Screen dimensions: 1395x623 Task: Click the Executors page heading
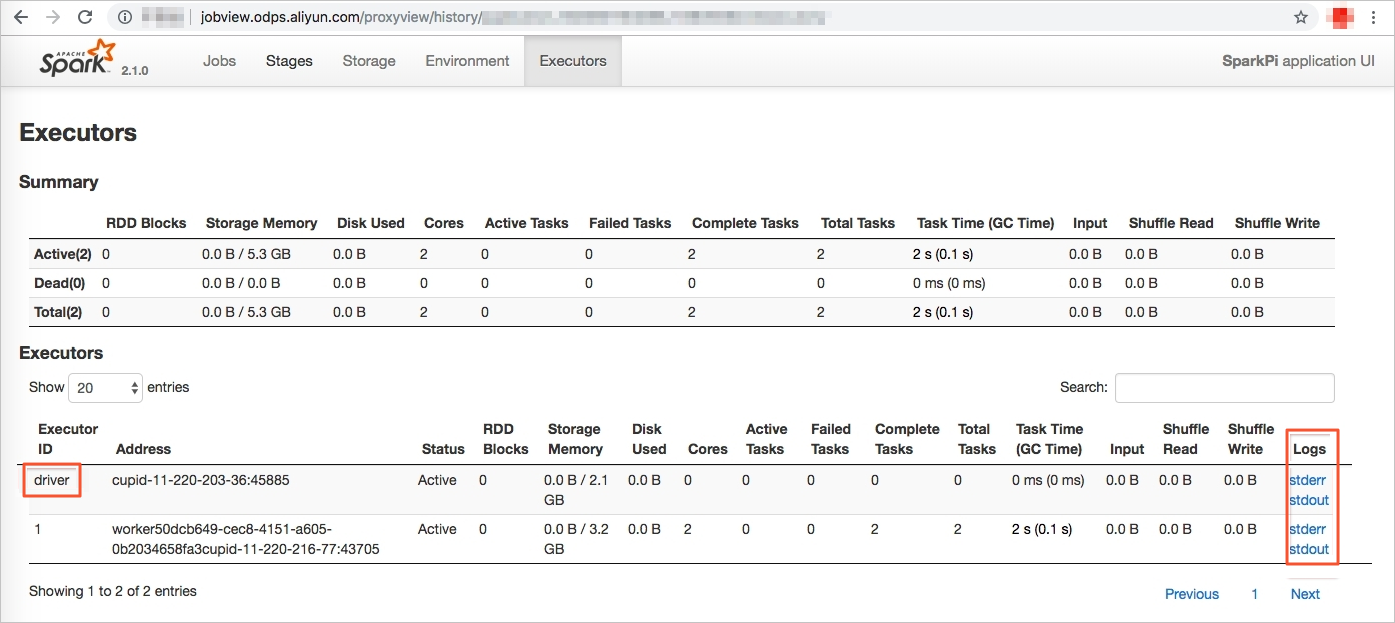78,133
